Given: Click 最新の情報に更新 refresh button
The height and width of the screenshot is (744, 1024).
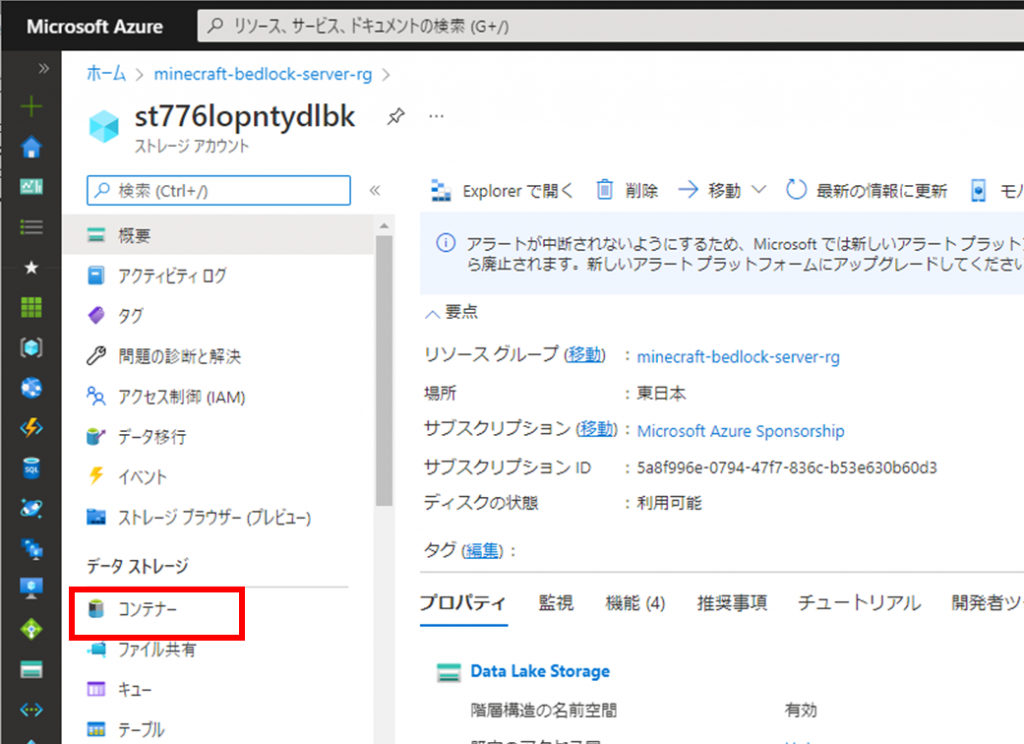Looking at the screenshot, I should (x=866, y=191).
